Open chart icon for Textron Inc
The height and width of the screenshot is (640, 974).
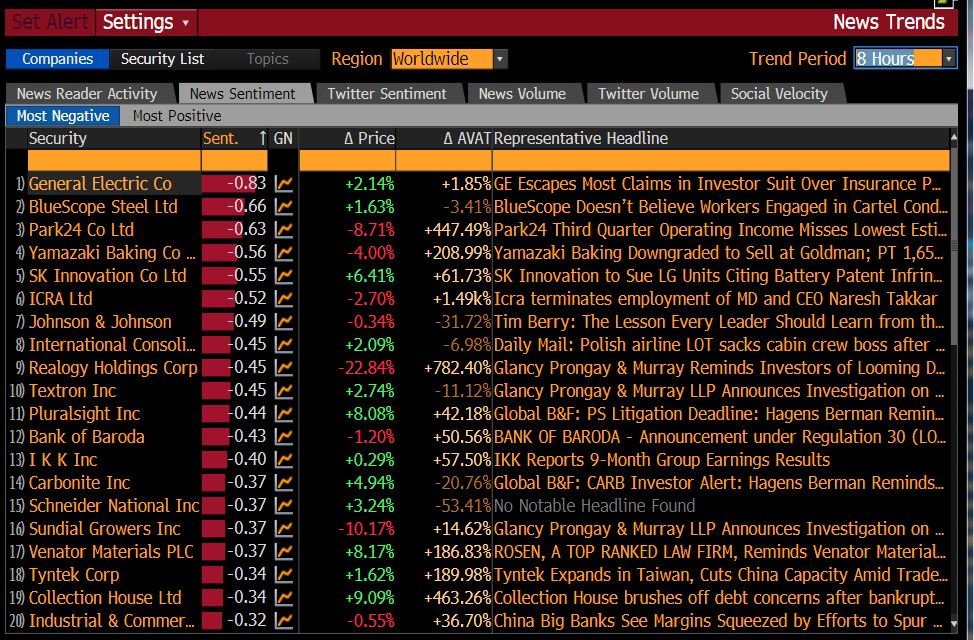point(284,391)
